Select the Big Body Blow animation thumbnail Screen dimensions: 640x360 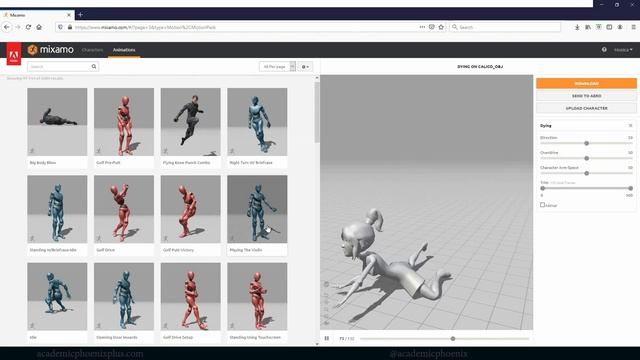(57, 122)
